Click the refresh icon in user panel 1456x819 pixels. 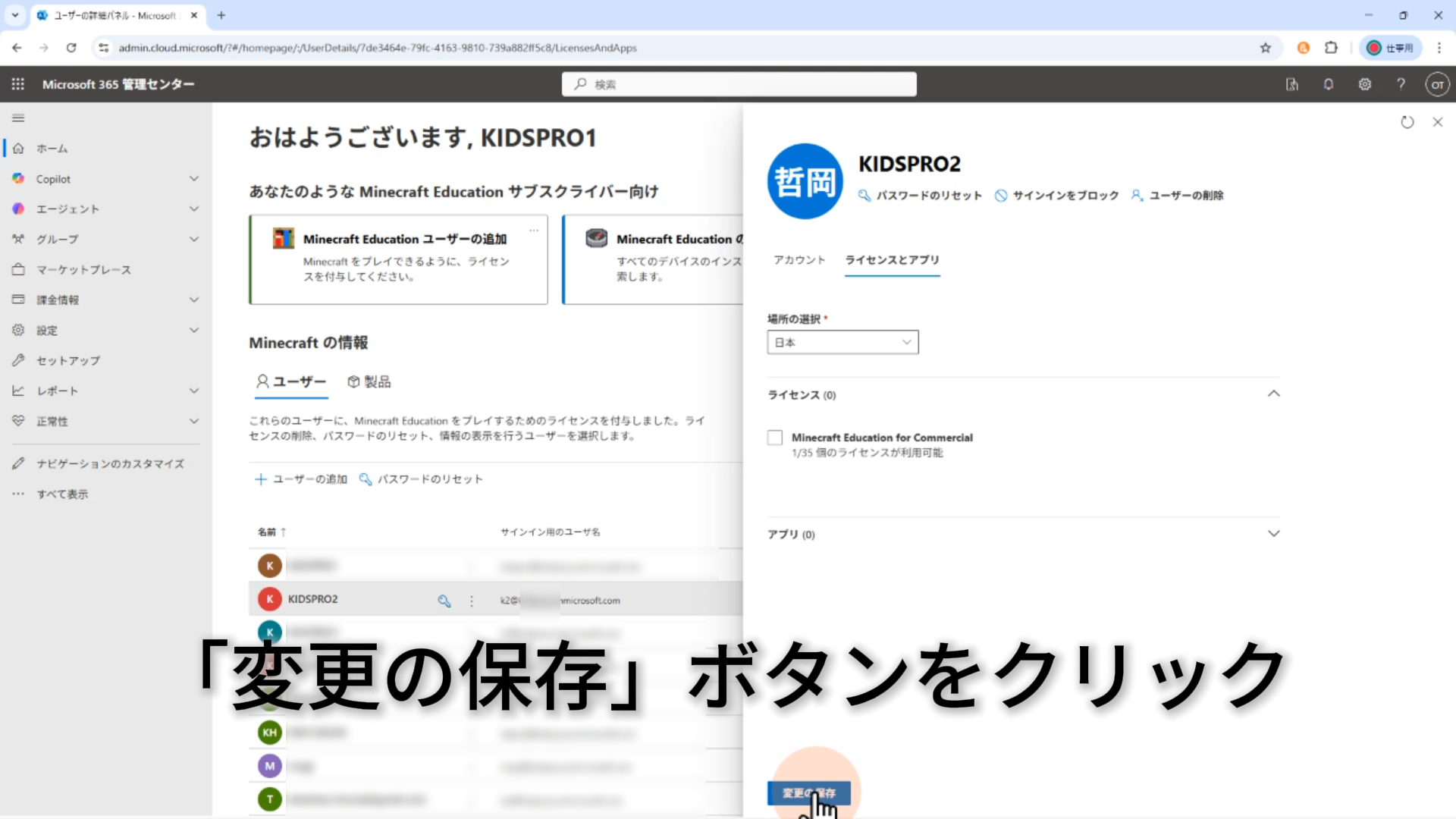click(x=1407, y=122)
